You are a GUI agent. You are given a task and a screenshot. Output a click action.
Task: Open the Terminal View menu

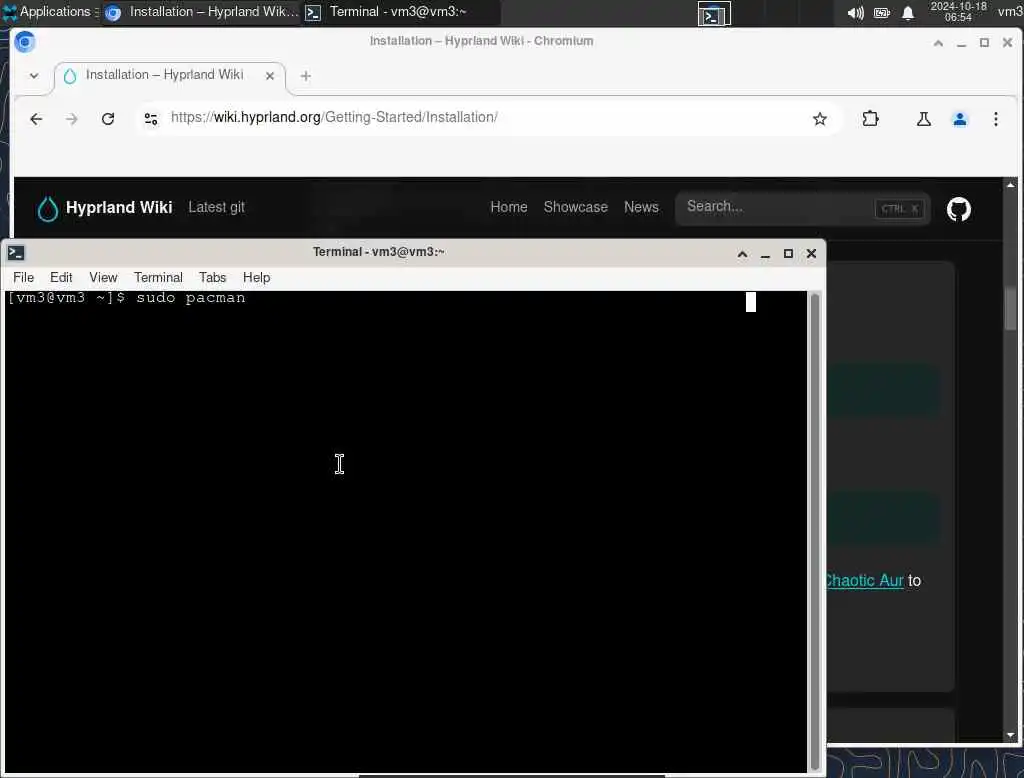[x=103, y=278]
